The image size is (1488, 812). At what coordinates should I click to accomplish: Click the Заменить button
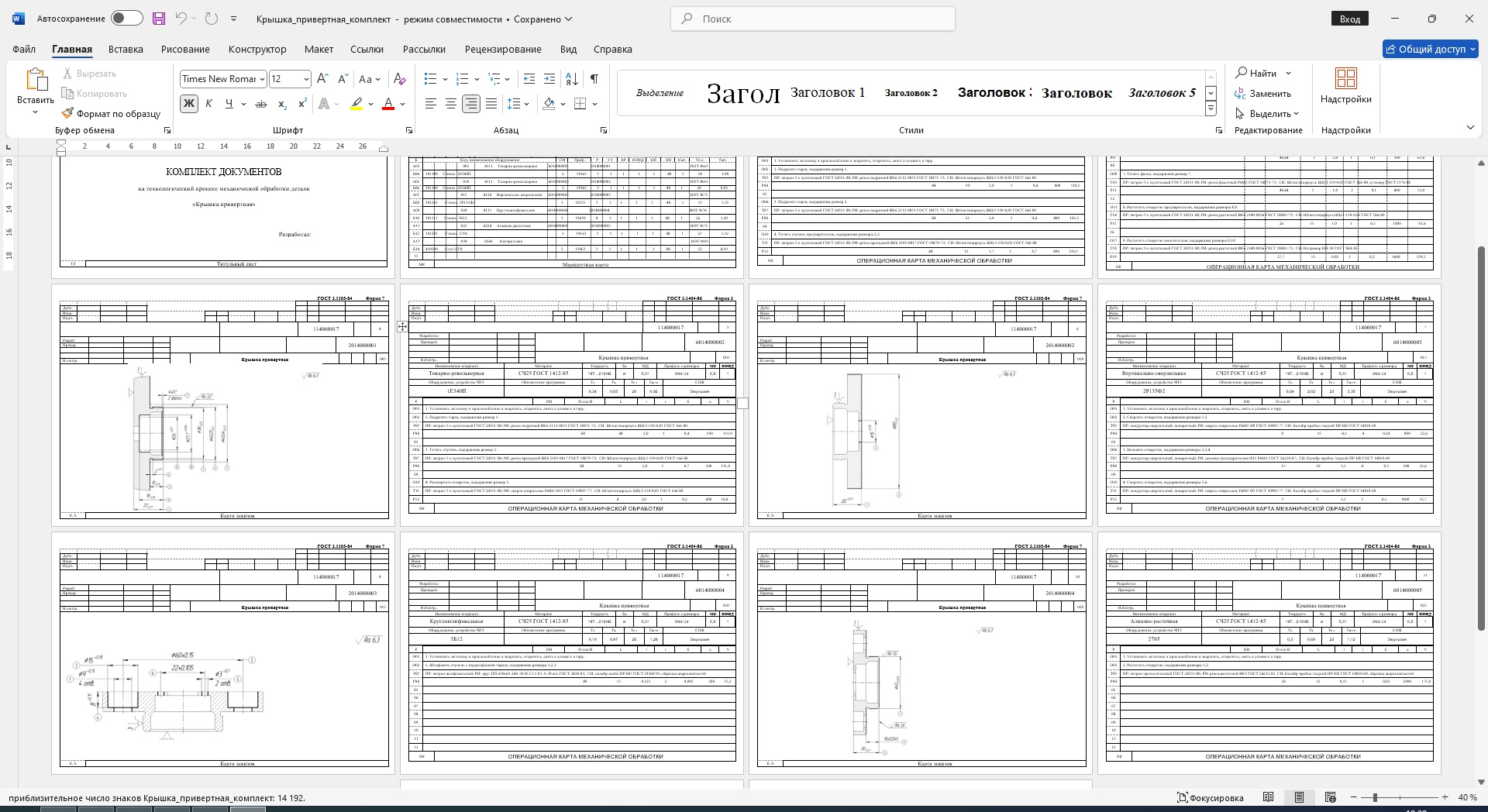1263,94
